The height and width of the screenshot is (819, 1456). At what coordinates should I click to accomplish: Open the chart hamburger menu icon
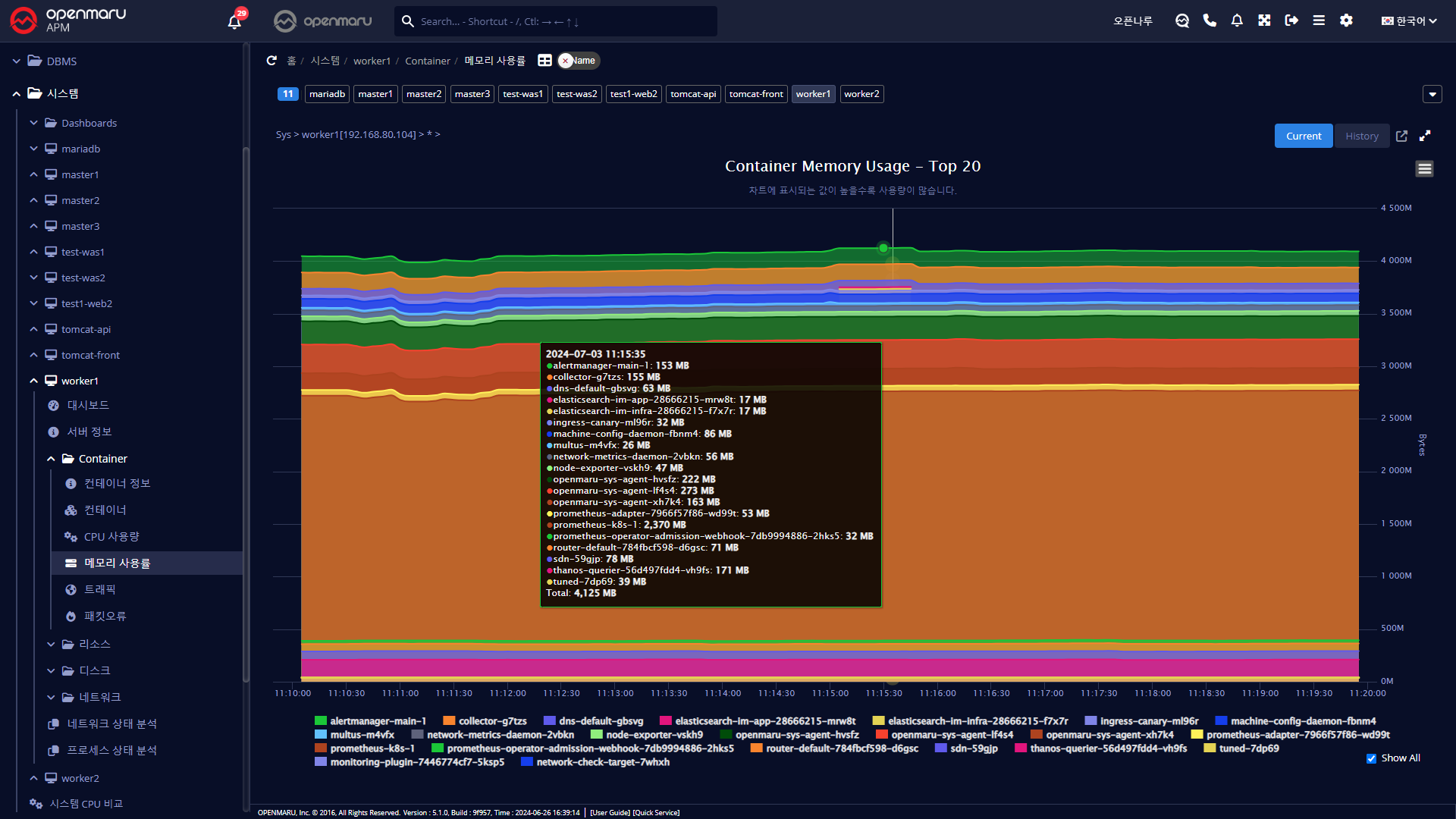[x=1424, y=168]
